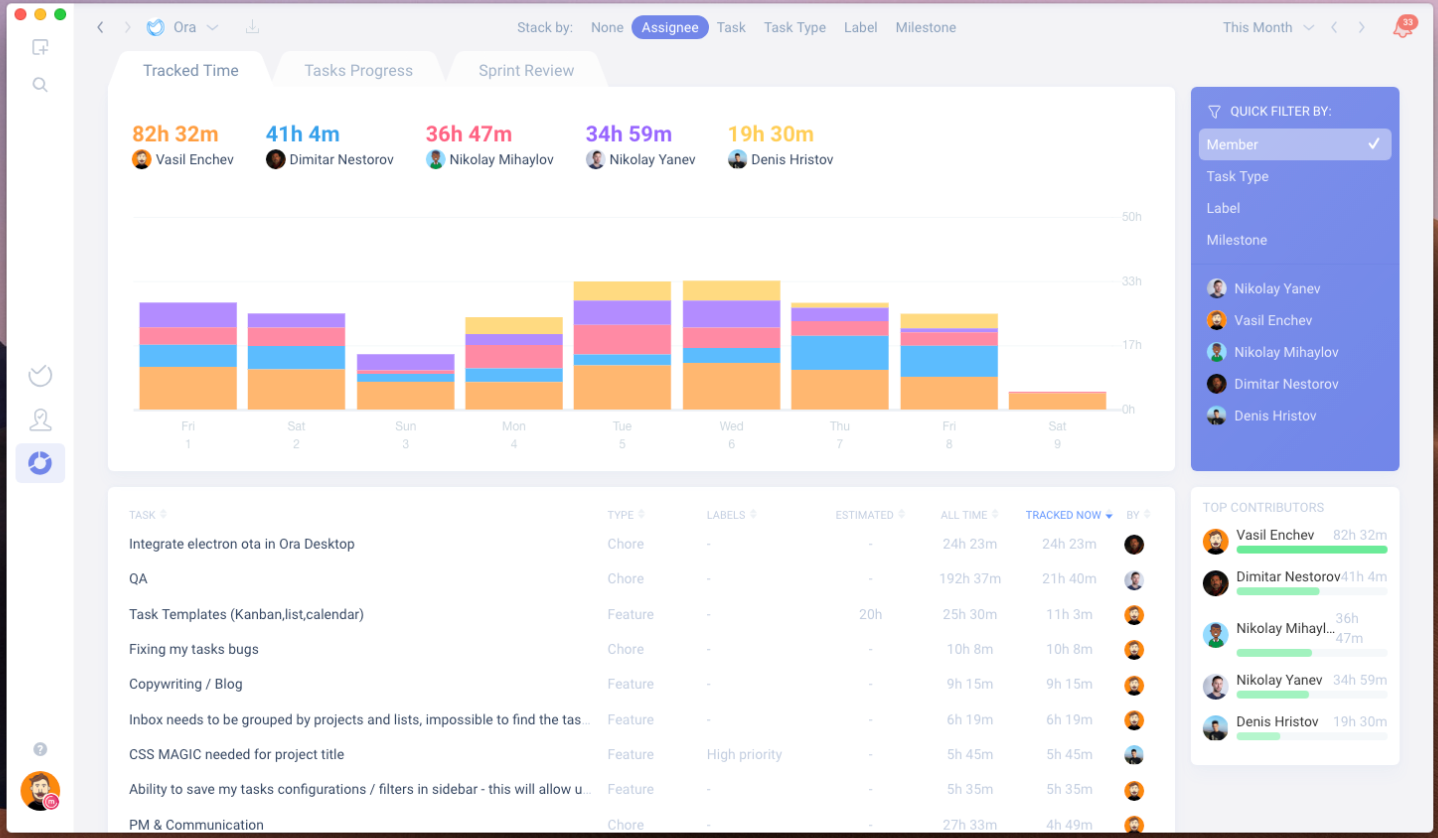The image size is (1438, 838).
Task: Open the notifications bell
Action: (x=1403, y=27)
